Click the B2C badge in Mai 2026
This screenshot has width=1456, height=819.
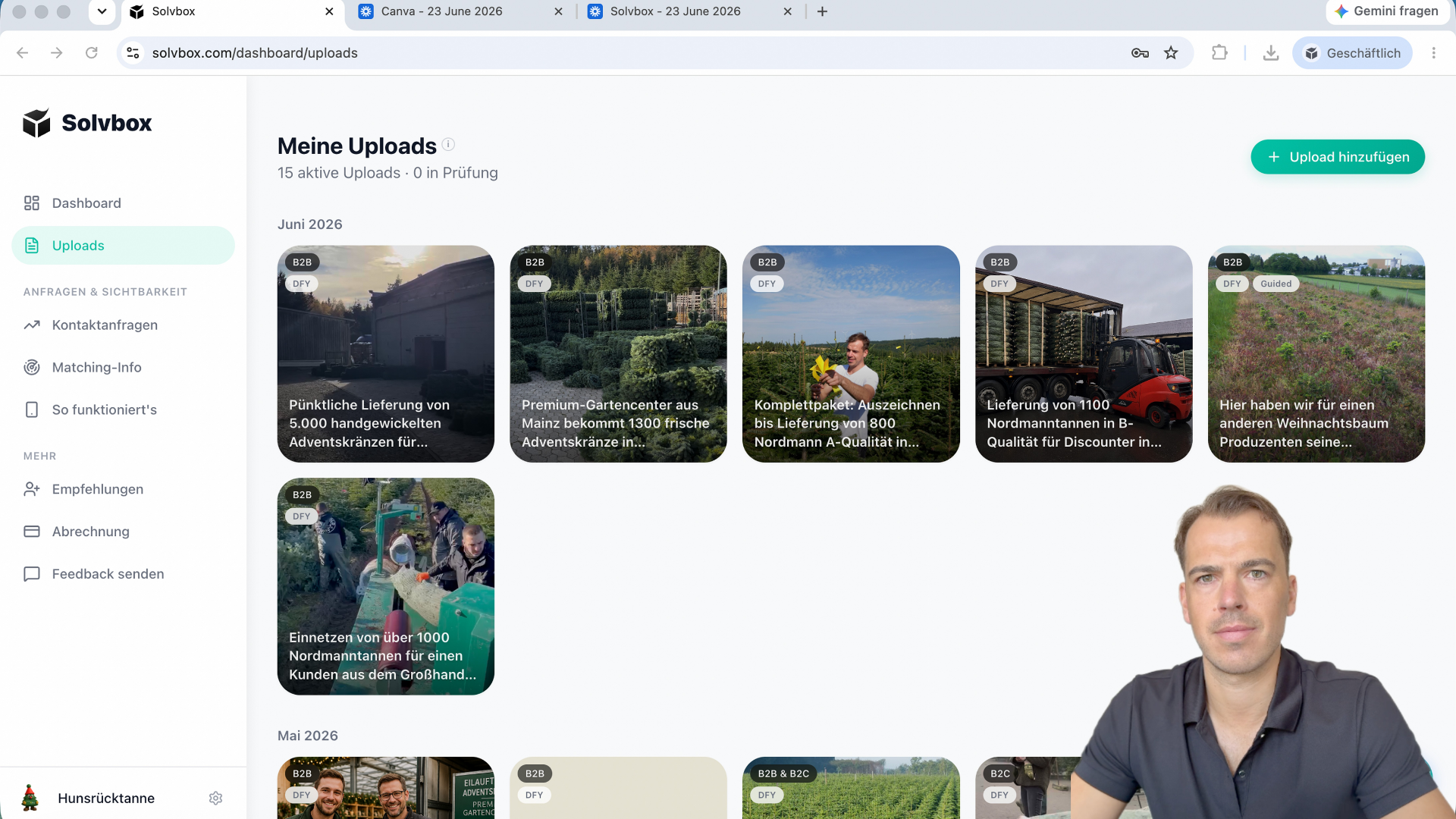[x=999, y=773]
